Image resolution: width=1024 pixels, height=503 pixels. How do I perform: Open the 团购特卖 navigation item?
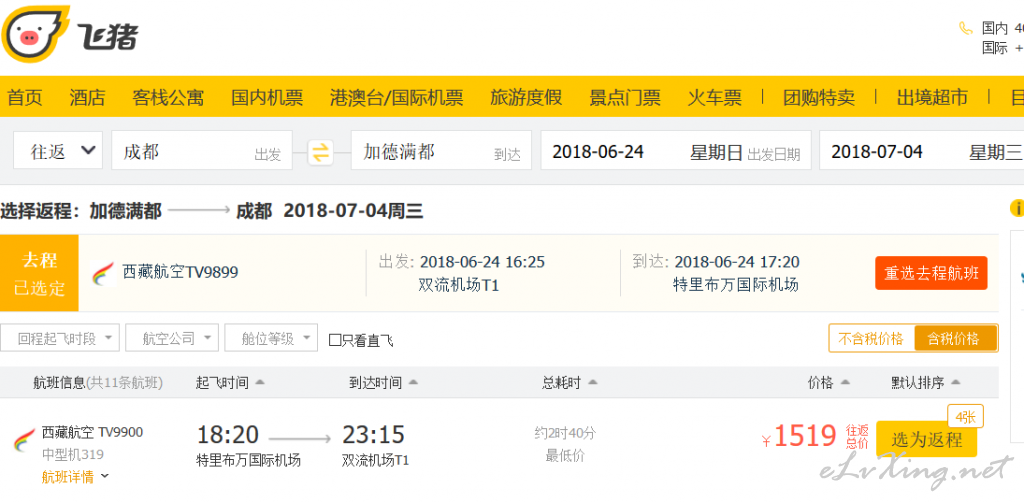point(819,97)
